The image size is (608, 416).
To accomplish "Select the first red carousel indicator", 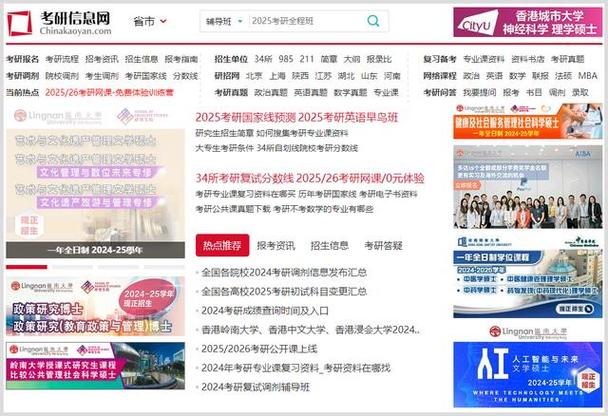I will coord(26,267).
